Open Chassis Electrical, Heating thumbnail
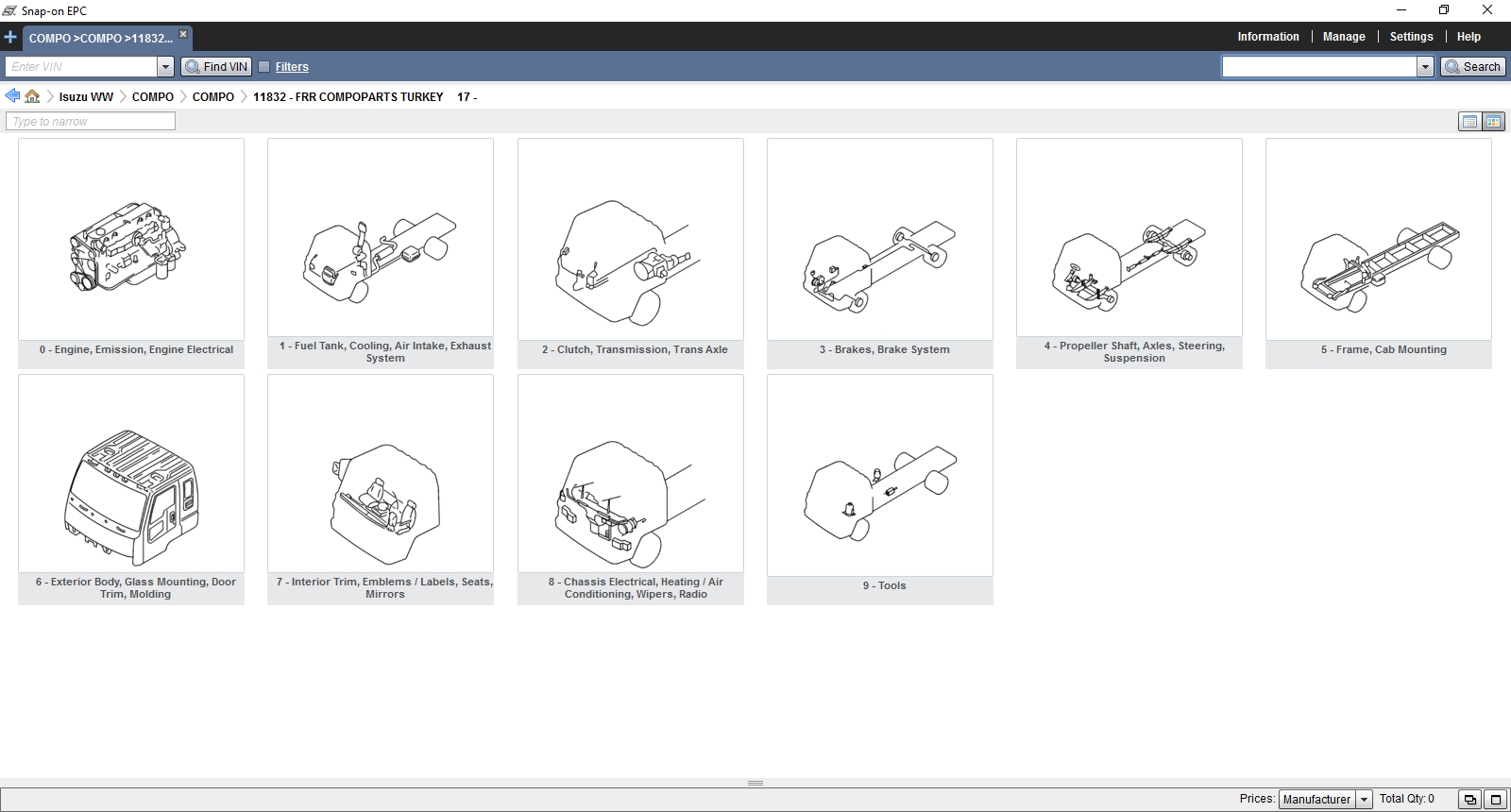 631,473
